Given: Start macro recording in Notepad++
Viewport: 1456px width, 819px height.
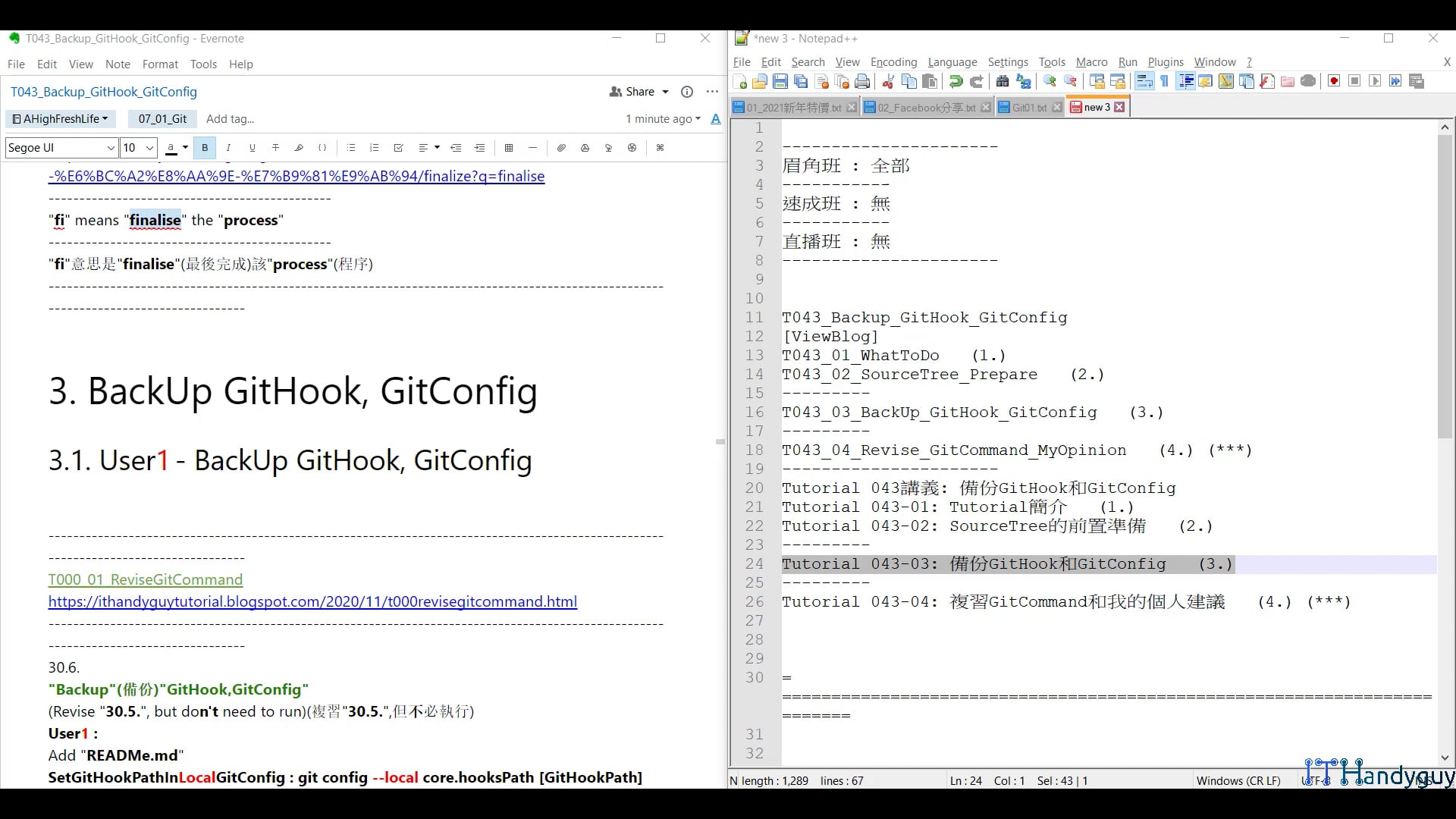Looking at the screenshot, I should [1333, 81].
